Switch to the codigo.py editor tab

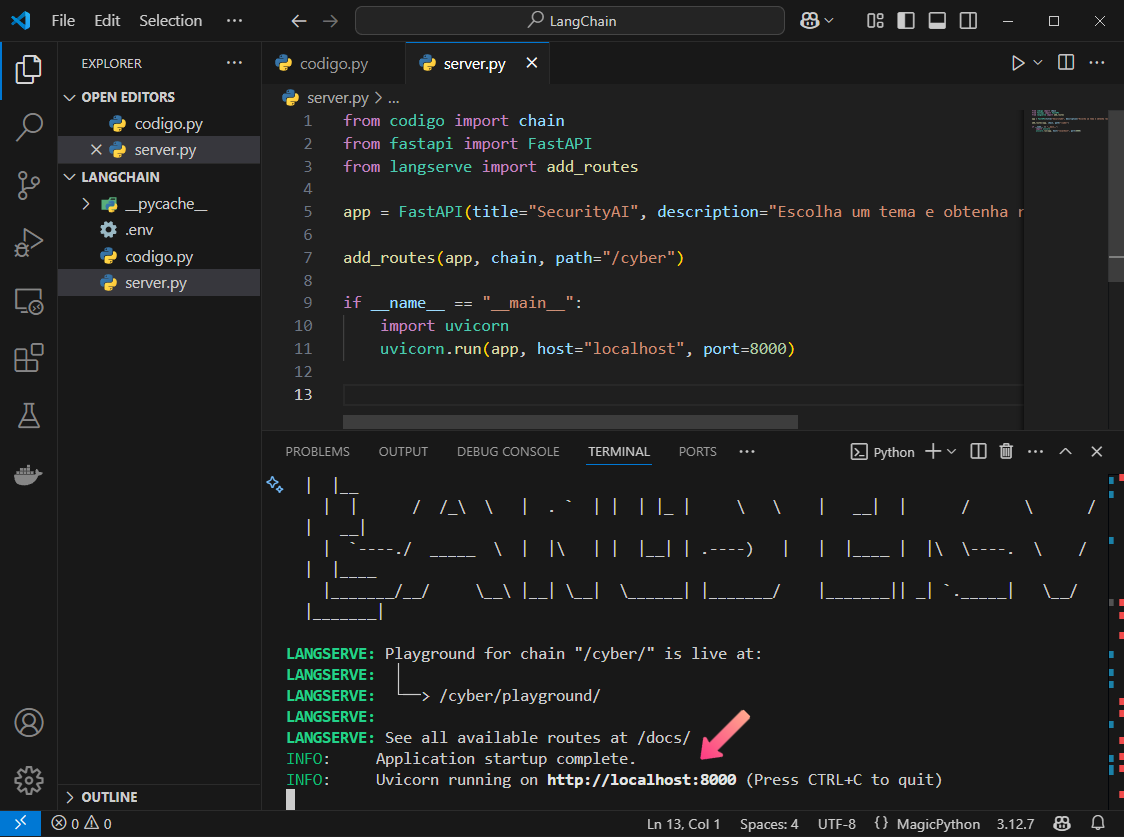[x=333, y=64]
